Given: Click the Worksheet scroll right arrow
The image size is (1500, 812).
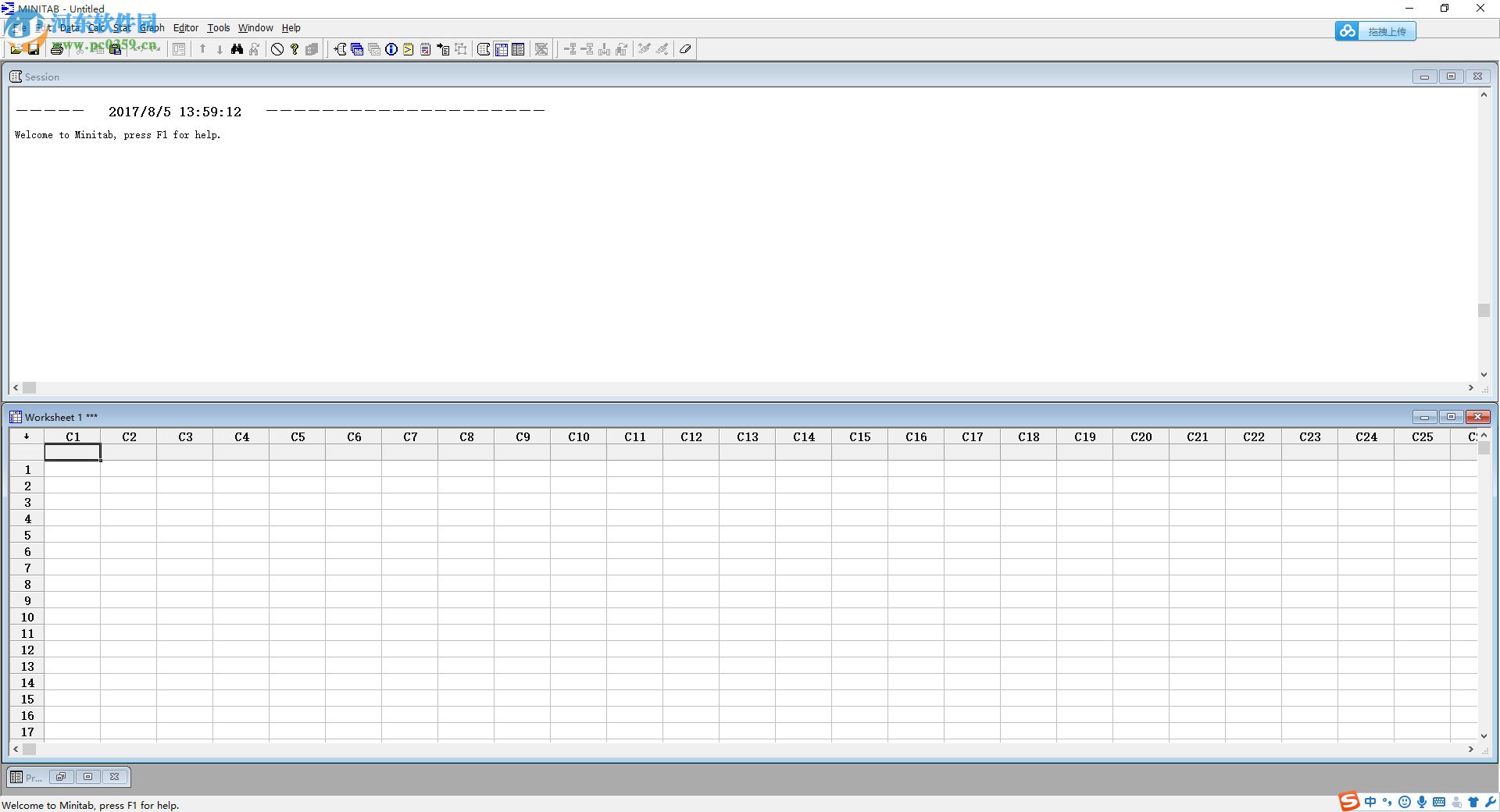Looking at the screenshot, I should [x=1470, y=749].
